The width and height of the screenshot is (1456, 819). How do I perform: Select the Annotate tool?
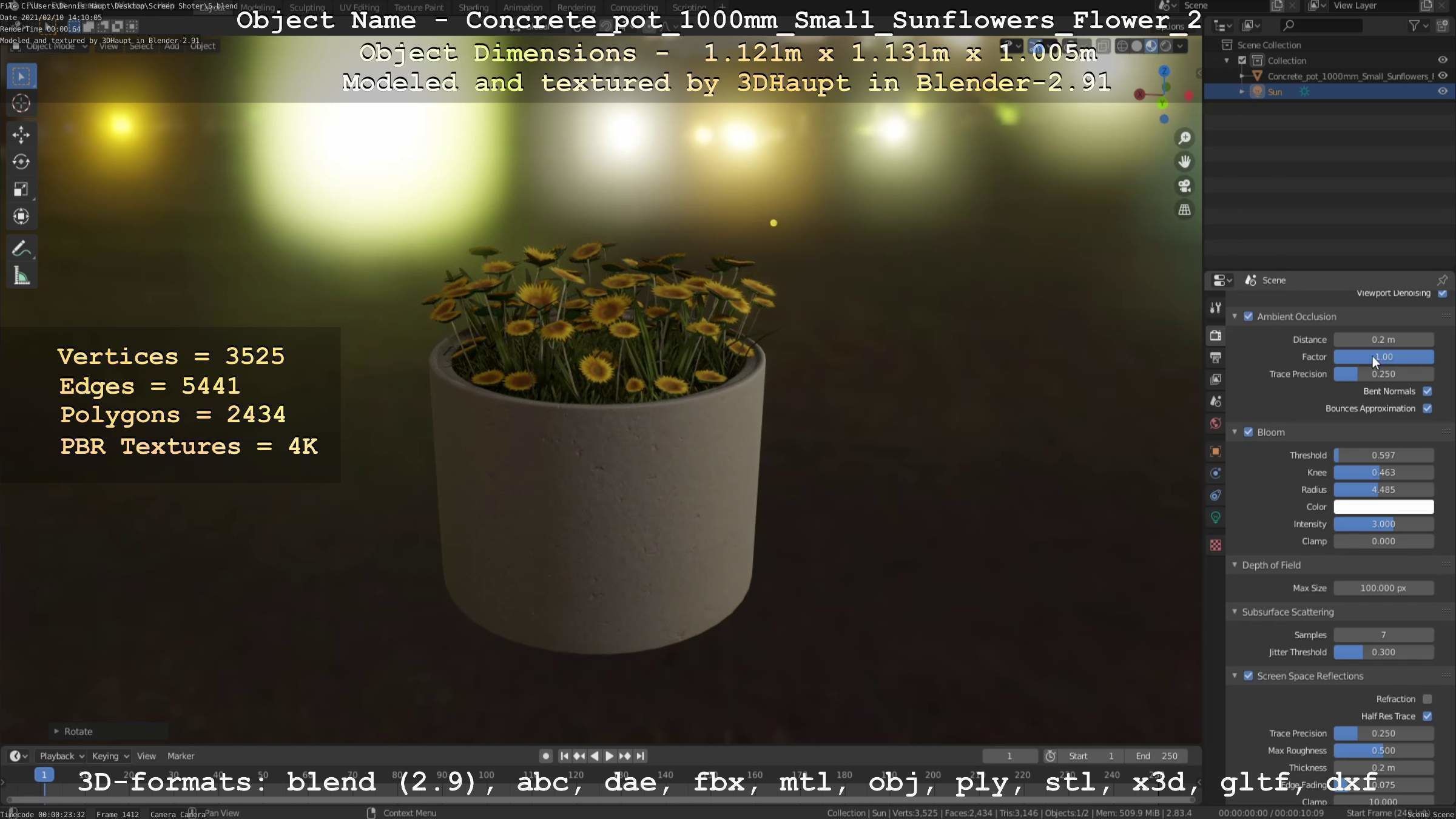pos(21,249)
